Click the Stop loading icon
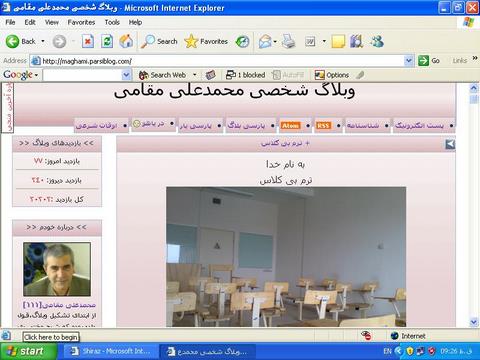Screen dimensions: 480x360 [x=88, y=41]
